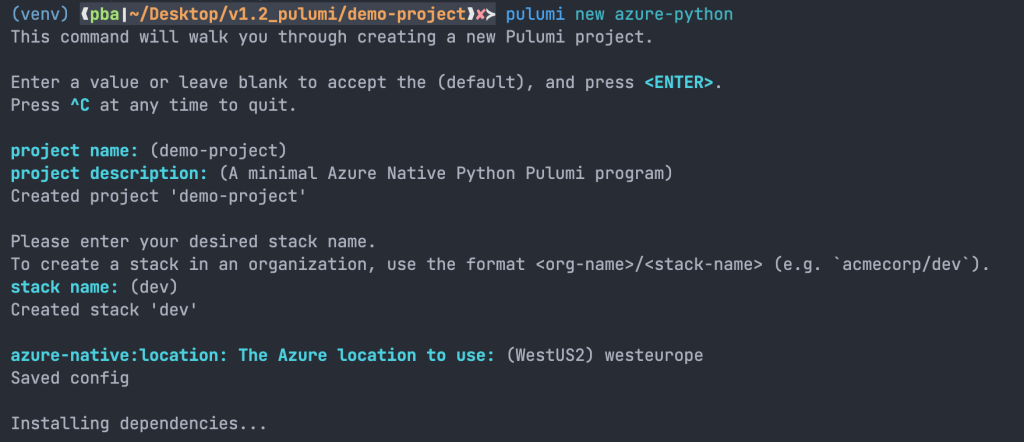Click the 'project name:' prompt label
The width and height of the screenshot is (1024, 442).
(x=73, y=151)
